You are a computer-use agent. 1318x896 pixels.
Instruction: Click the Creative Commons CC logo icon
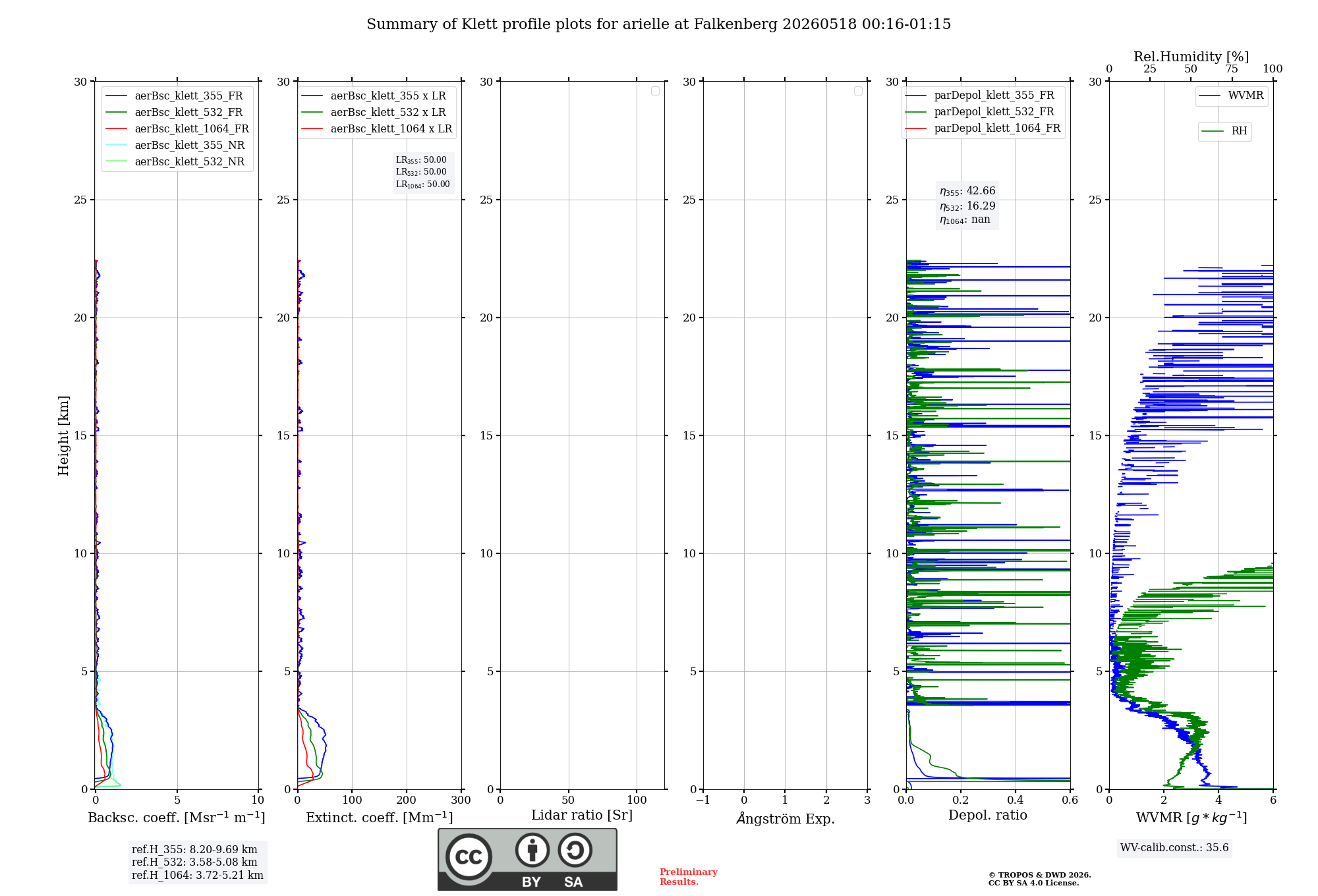coord(469,856)
